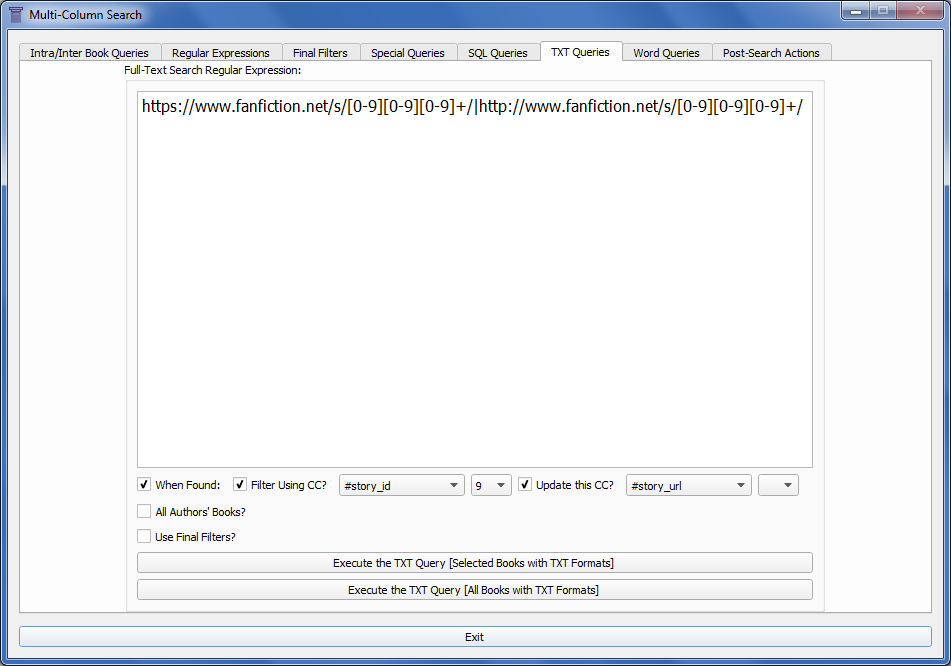Go to the SQL Queries tab
This screenshot has height=666, width=951.
(498, 53)
